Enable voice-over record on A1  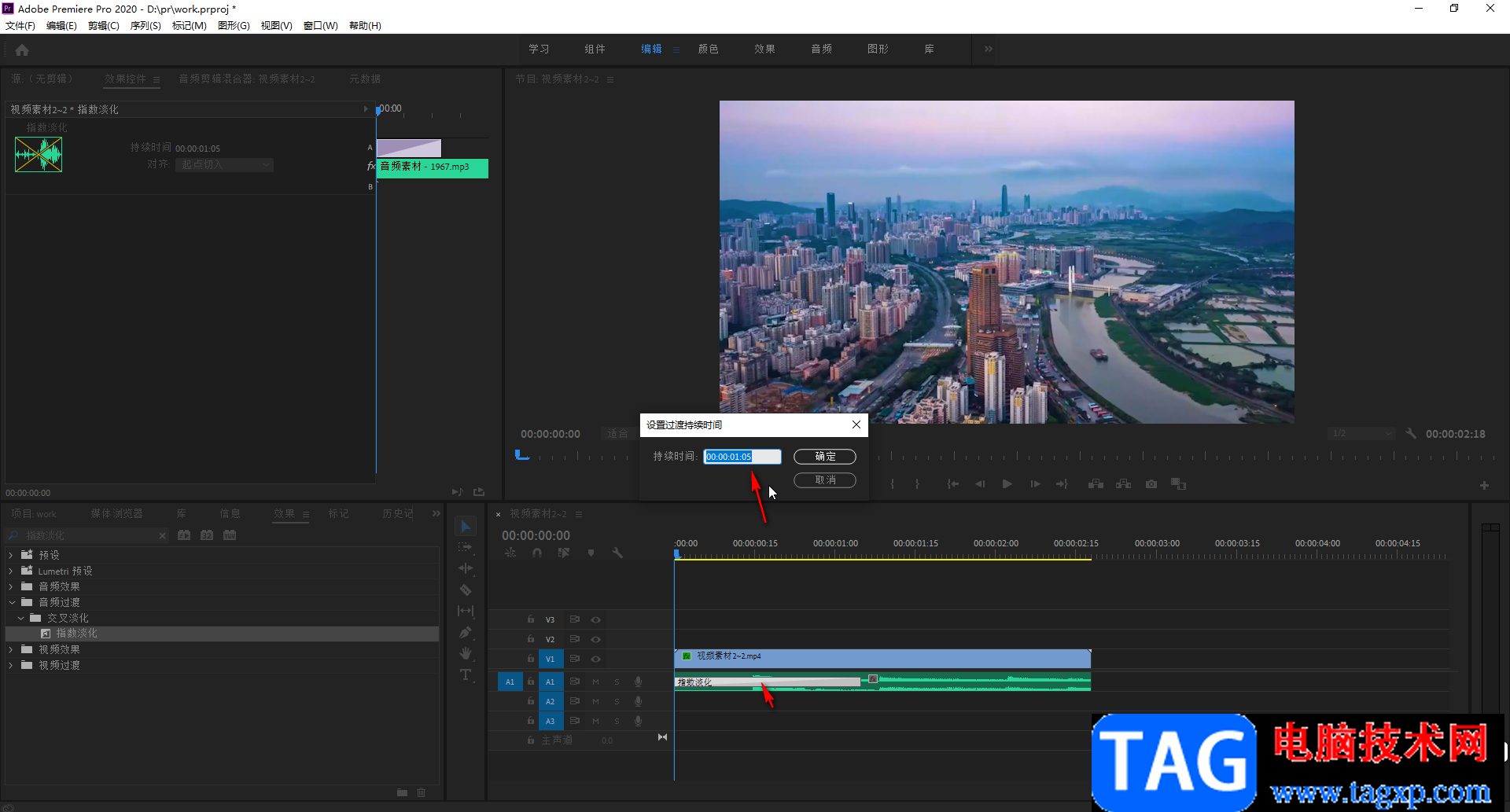(x=639, y=682)
